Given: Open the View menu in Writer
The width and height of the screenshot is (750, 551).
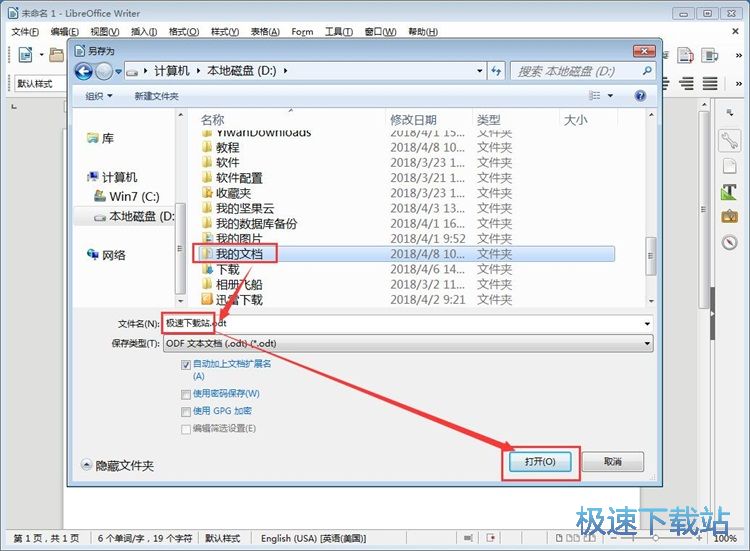Looking at the screenshot, I should coord(105,32).
